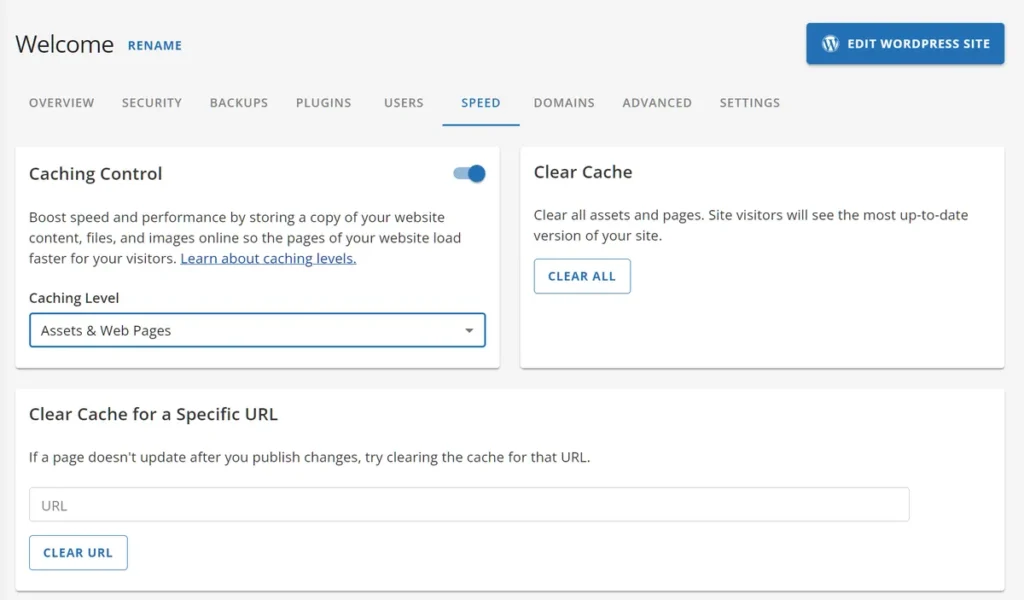1024x600 pixels.
Task: Click the Clear Cache heading
Action: pyautogui.click(x=583, y=172)
